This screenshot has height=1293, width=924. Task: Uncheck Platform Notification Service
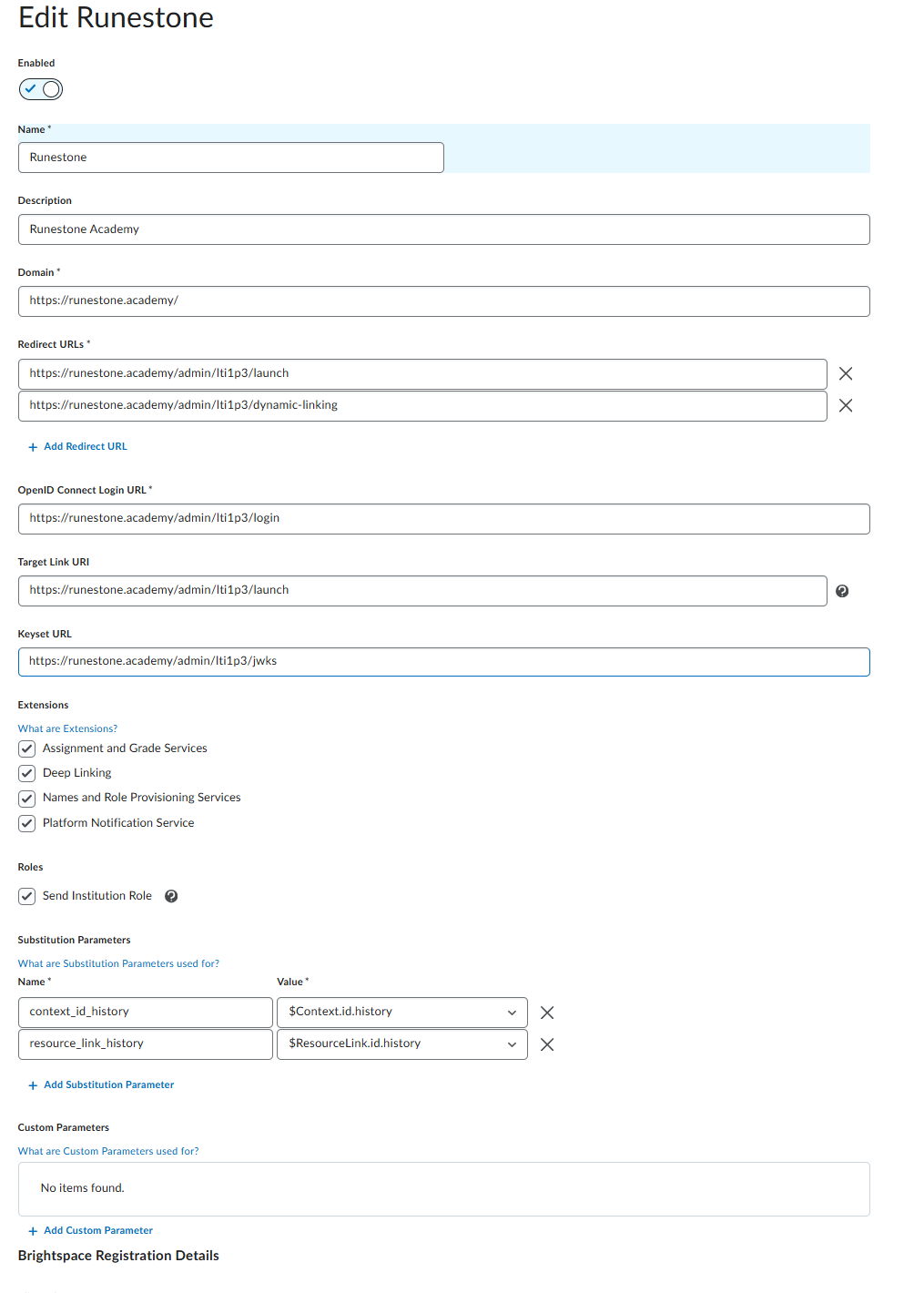point(27,823)
